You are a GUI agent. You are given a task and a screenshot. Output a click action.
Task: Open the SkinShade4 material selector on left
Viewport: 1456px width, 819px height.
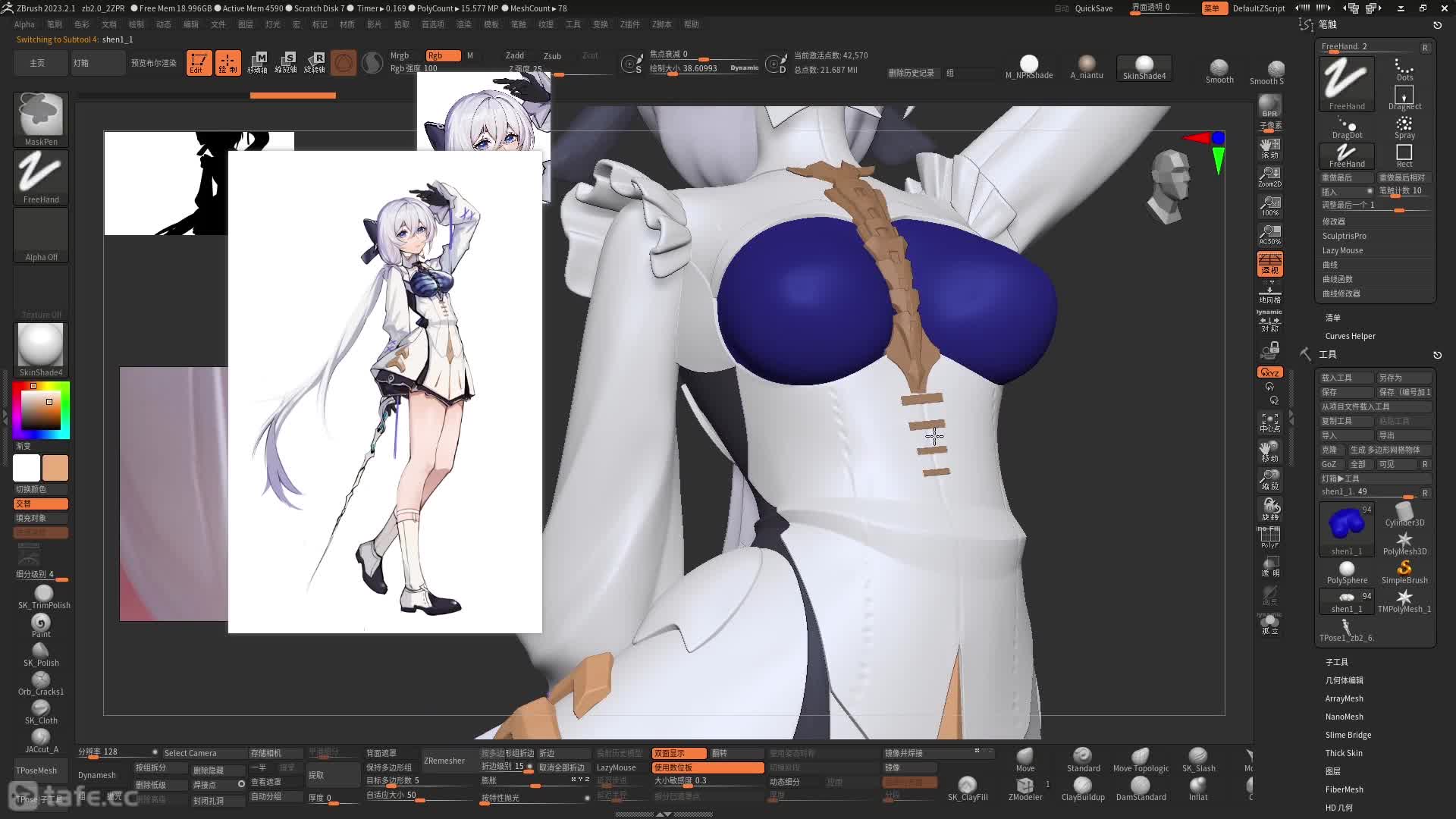tap(41, 350)
